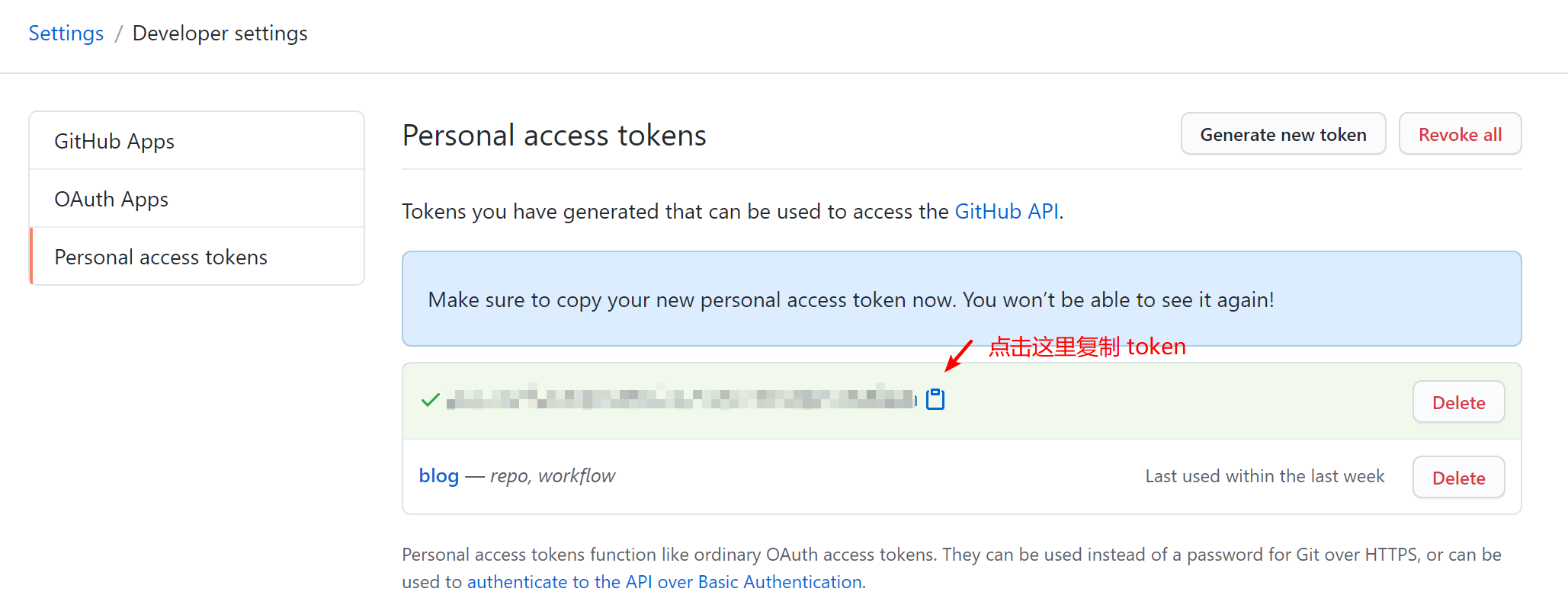Click the clipboard icon beside the token
Viewport: 1568px width, 611px height.
pos(935,398)
